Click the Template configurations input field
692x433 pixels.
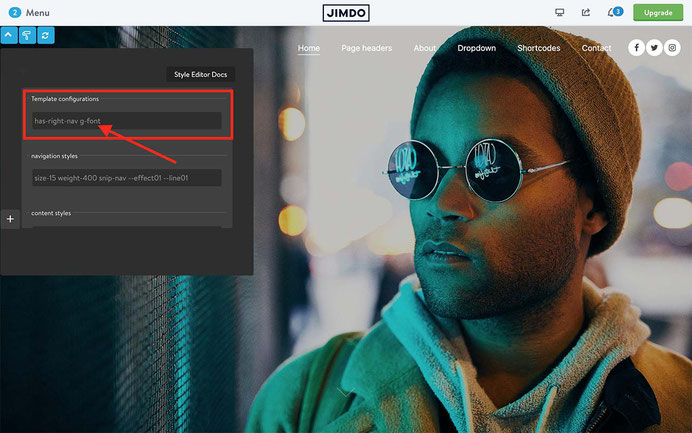(x=127, y=120)
